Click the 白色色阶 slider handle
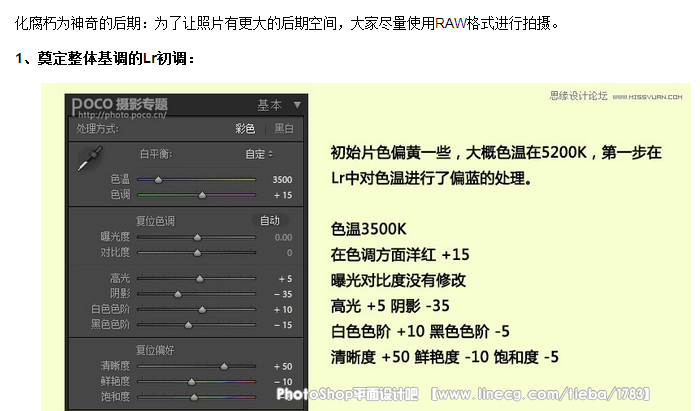 pyautogui.click(x=202, y=310)
